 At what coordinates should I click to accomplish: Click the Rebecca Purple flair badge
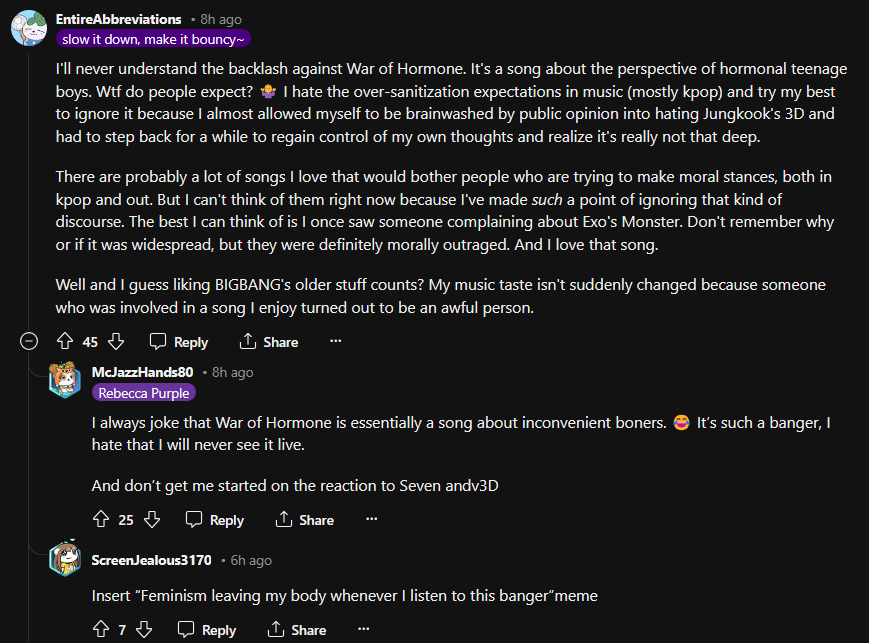(x=144, y=393)
